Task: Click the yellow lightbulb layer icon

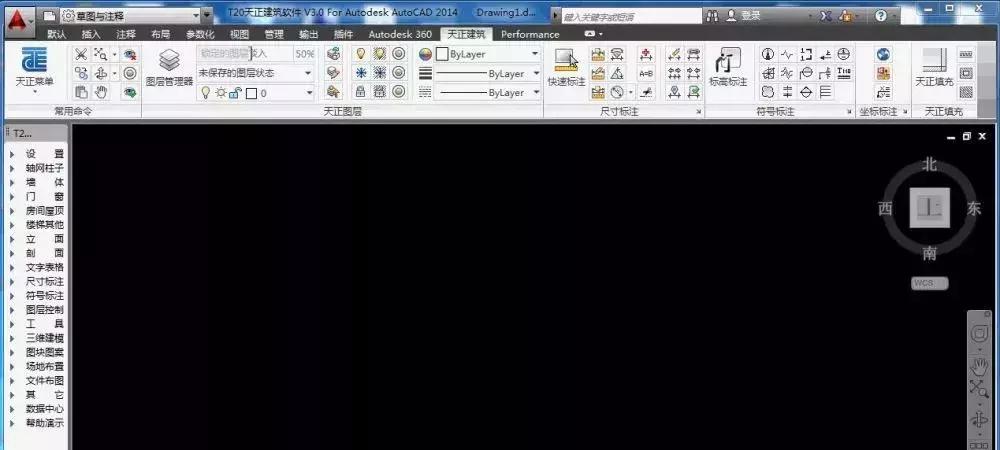Action: pos(361,54)
